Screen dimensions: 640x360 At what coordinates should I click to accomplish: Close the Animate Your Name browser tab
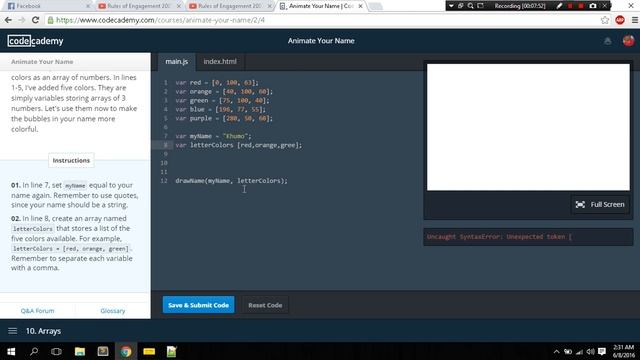coord(360,6)
